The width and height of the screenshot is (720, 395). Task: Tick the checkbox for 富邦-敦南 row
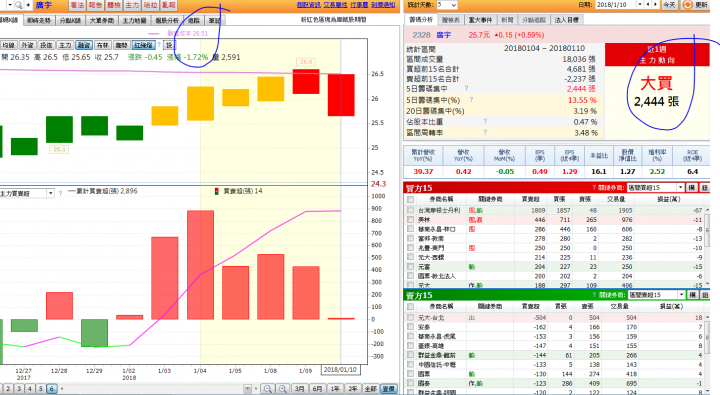point(411,238)
